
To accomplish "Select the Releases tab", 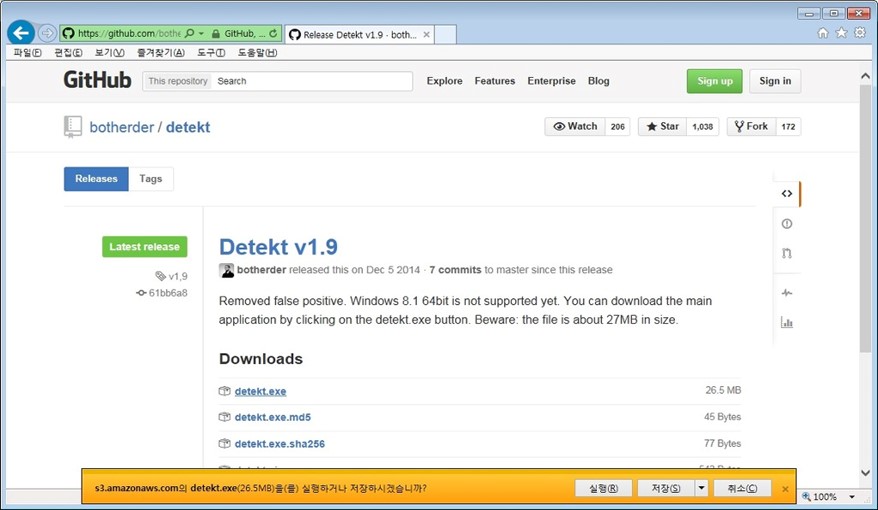I will [96, 179].
